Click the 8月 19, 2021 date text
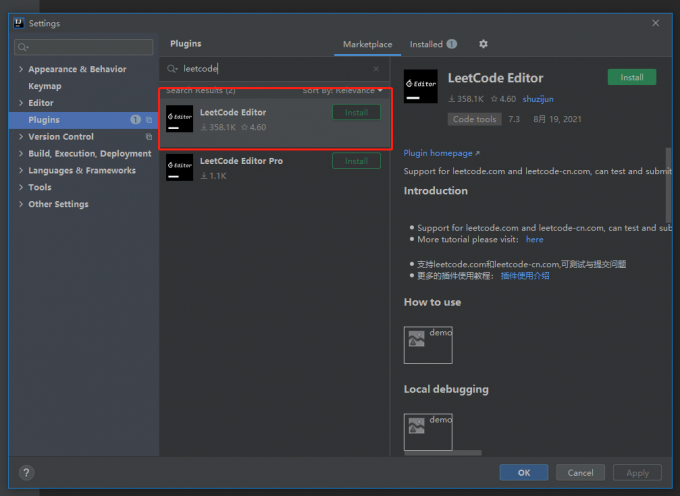680x496 pixels. tap(557, 119)
